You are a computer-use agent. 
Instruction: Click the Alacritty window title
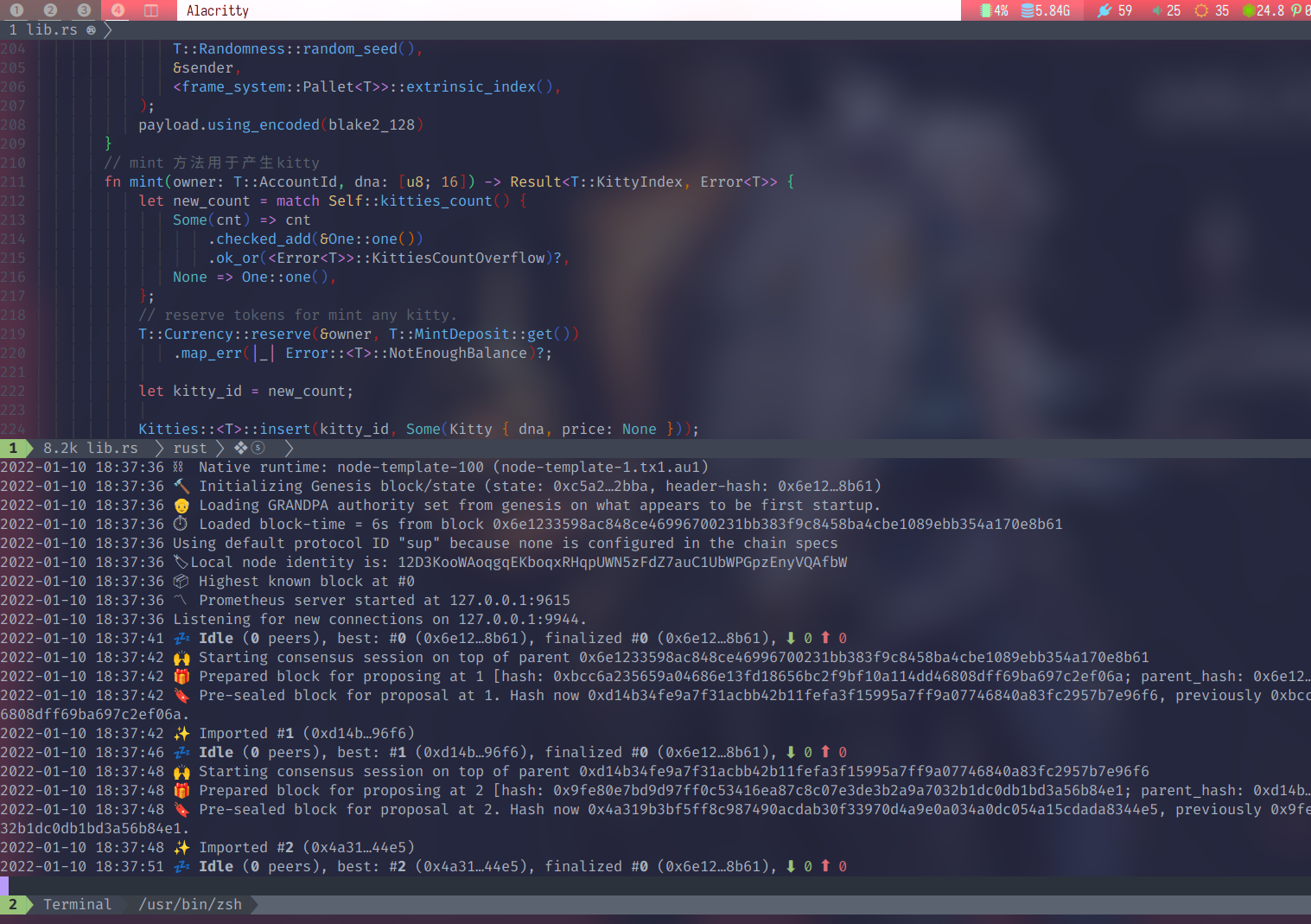(218, 10)
